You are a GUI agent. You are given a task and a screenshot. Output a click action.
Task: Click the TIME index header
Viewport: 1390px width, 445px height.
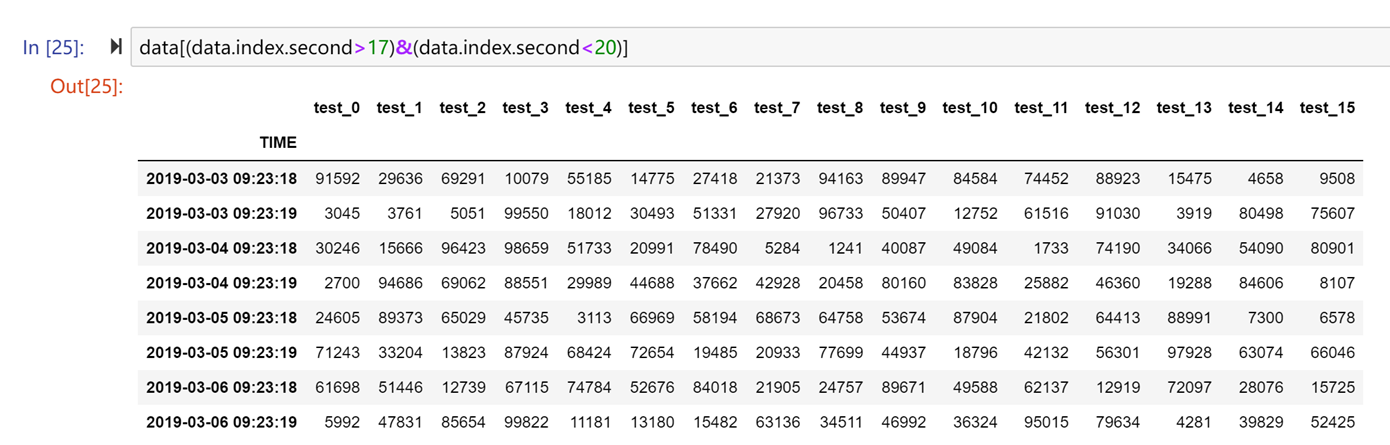click(278, 143)
